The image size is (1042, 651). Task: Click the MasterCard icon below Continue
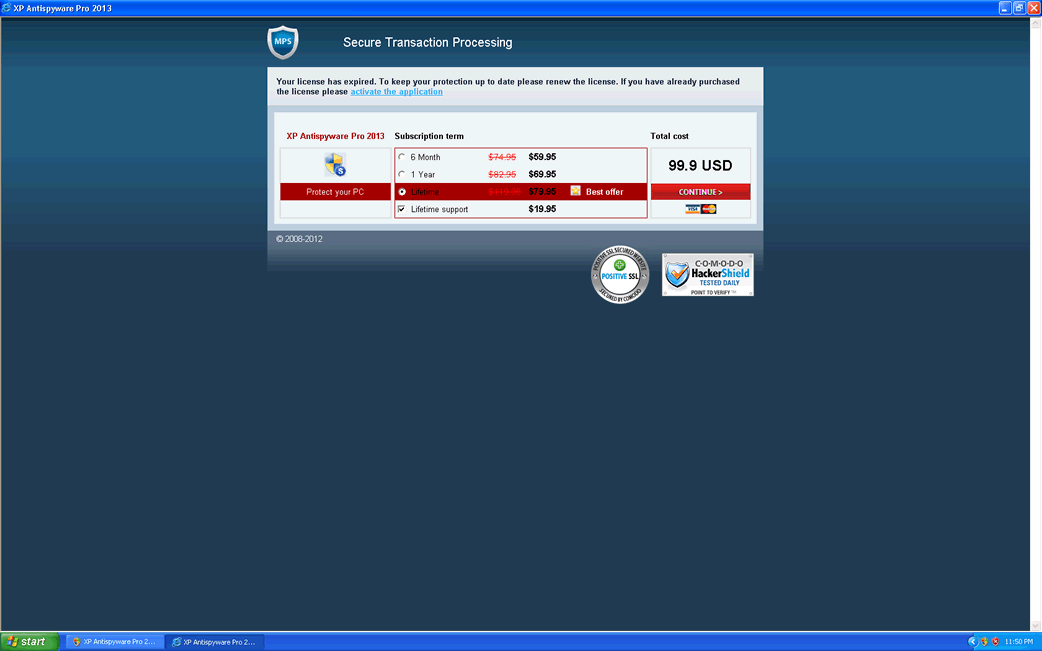707,208
